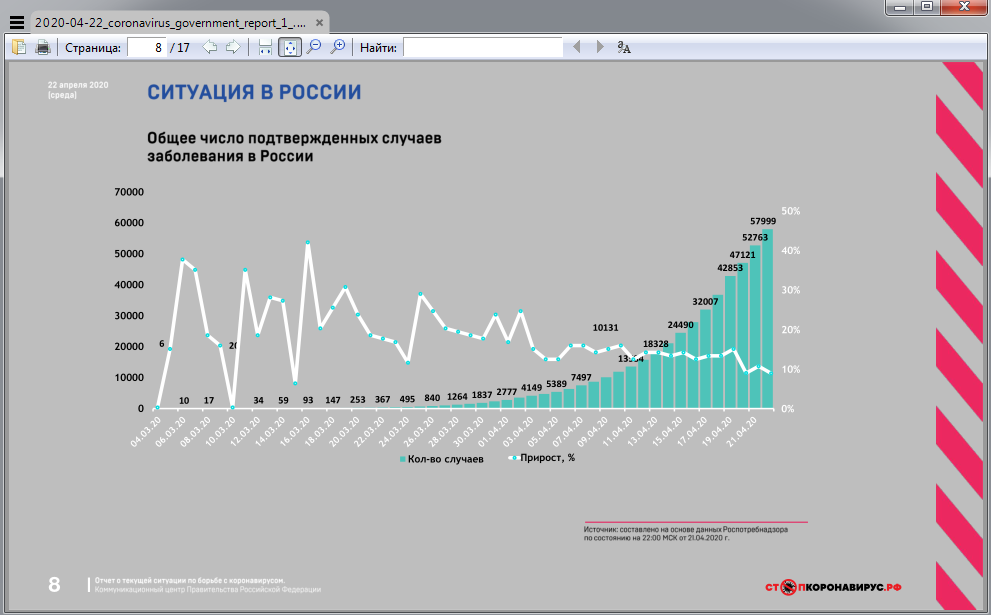Maximize the PDF viewer window
Screen dimensions: 991x615
click(x=927, y=7)
